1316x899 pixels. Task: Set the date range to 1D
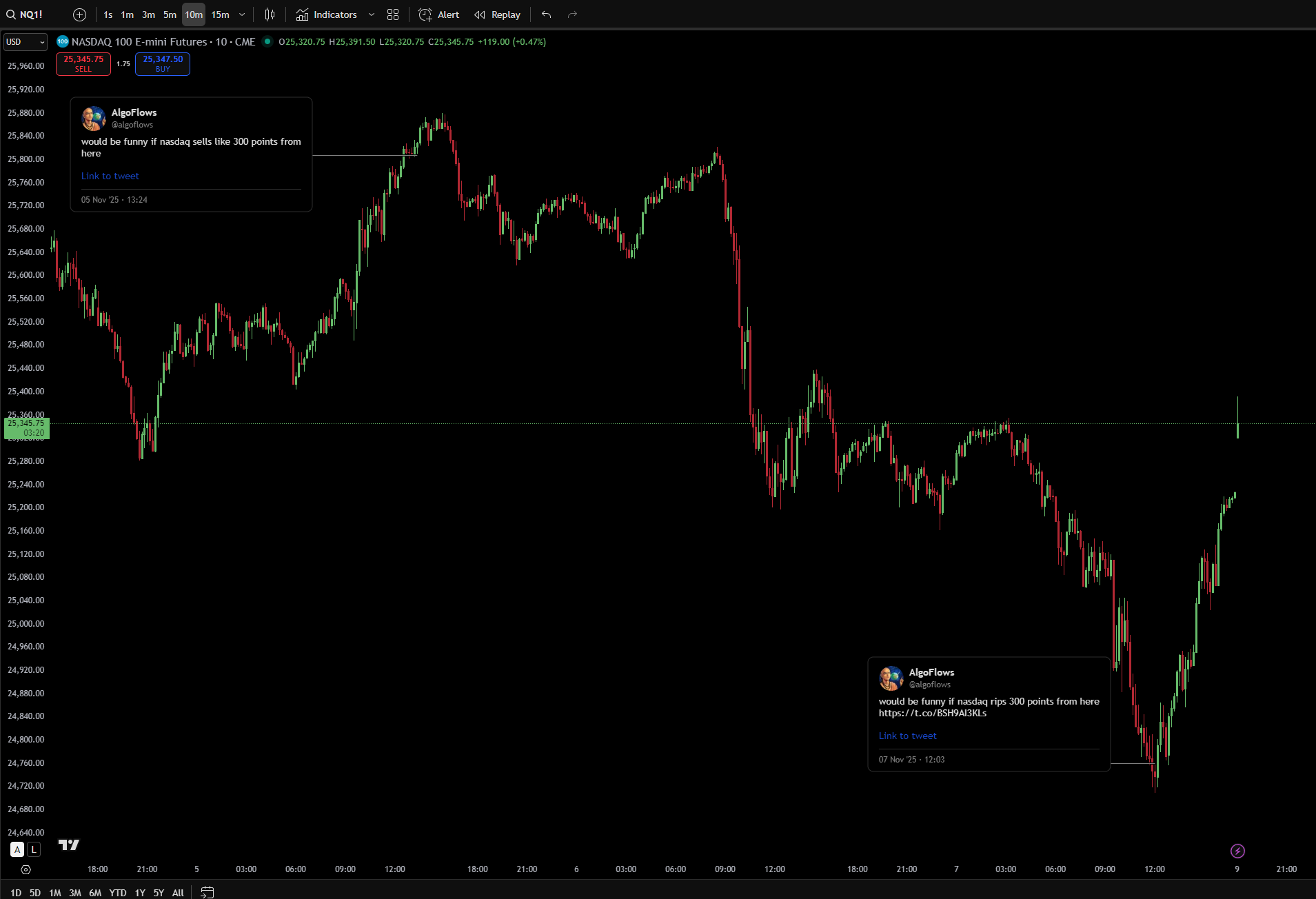(16, 892)
